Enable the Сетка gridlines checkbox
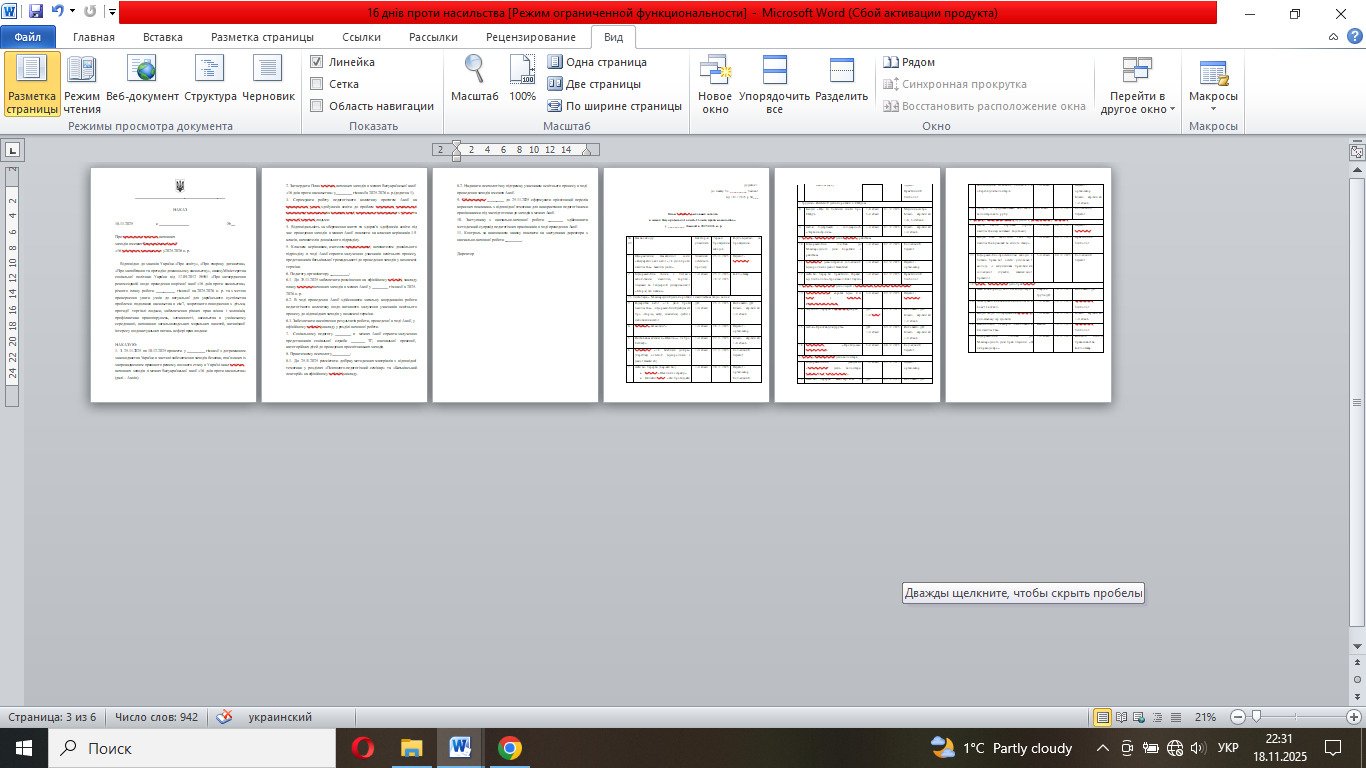Screen dimensions: 1366x768 [x=317, y=84]
